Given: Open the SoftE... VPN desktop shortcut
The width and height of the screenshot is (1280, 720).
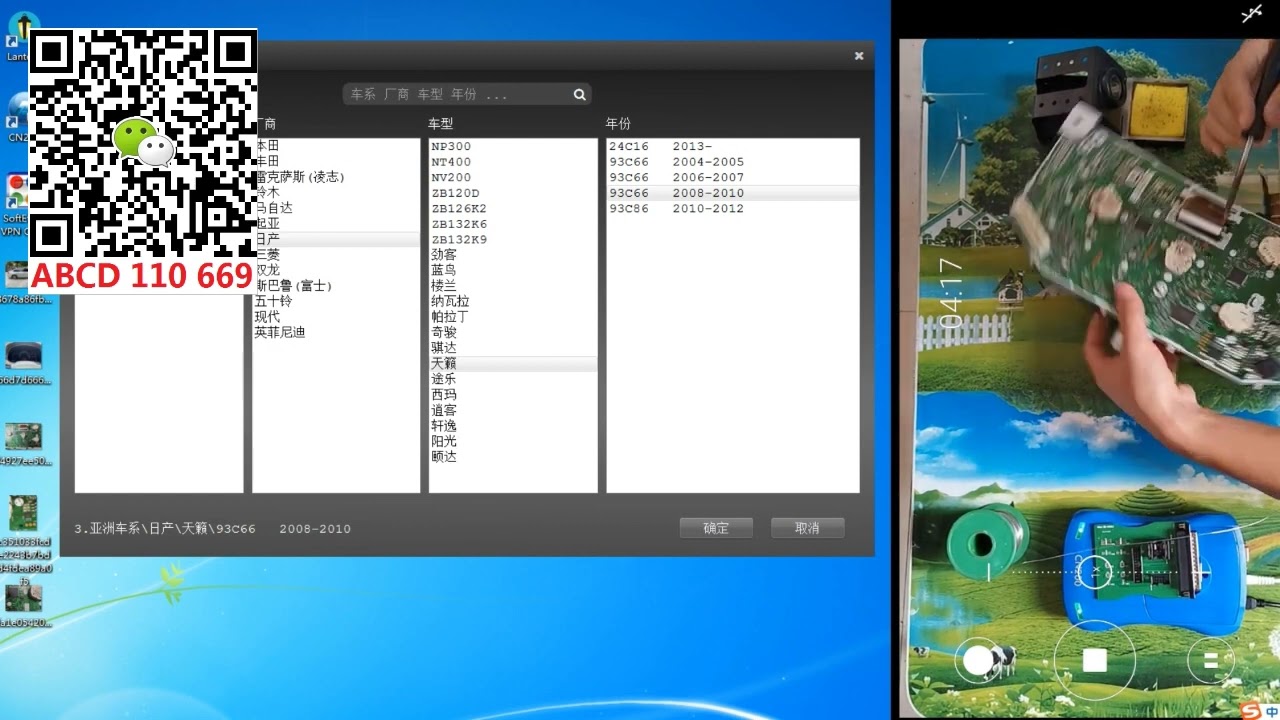Looking at the screenshot, I should (16, 205).
